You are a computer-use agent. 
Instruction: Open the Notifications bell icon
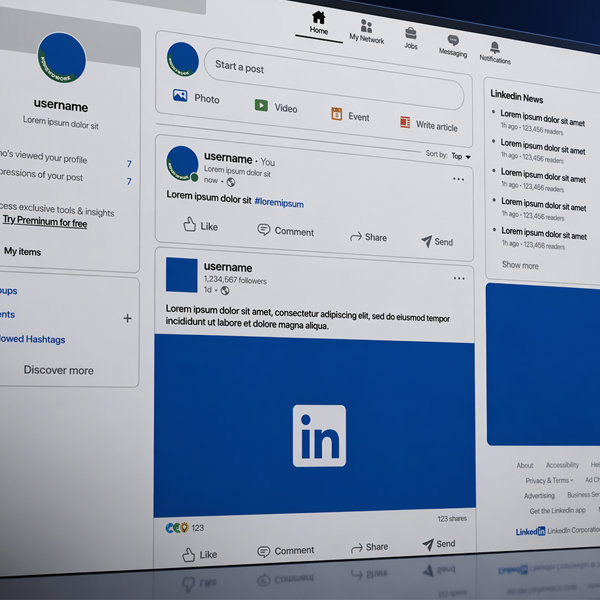tap(495, 47)
